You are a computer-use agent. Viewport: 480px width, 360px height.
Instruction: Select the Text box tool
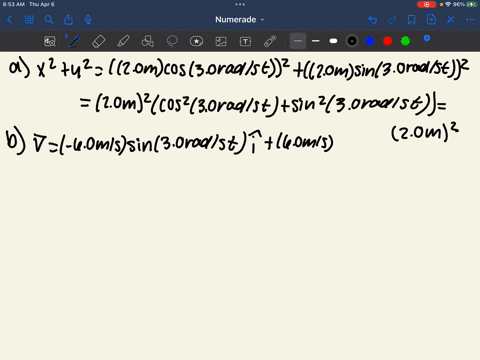(245, 41)
